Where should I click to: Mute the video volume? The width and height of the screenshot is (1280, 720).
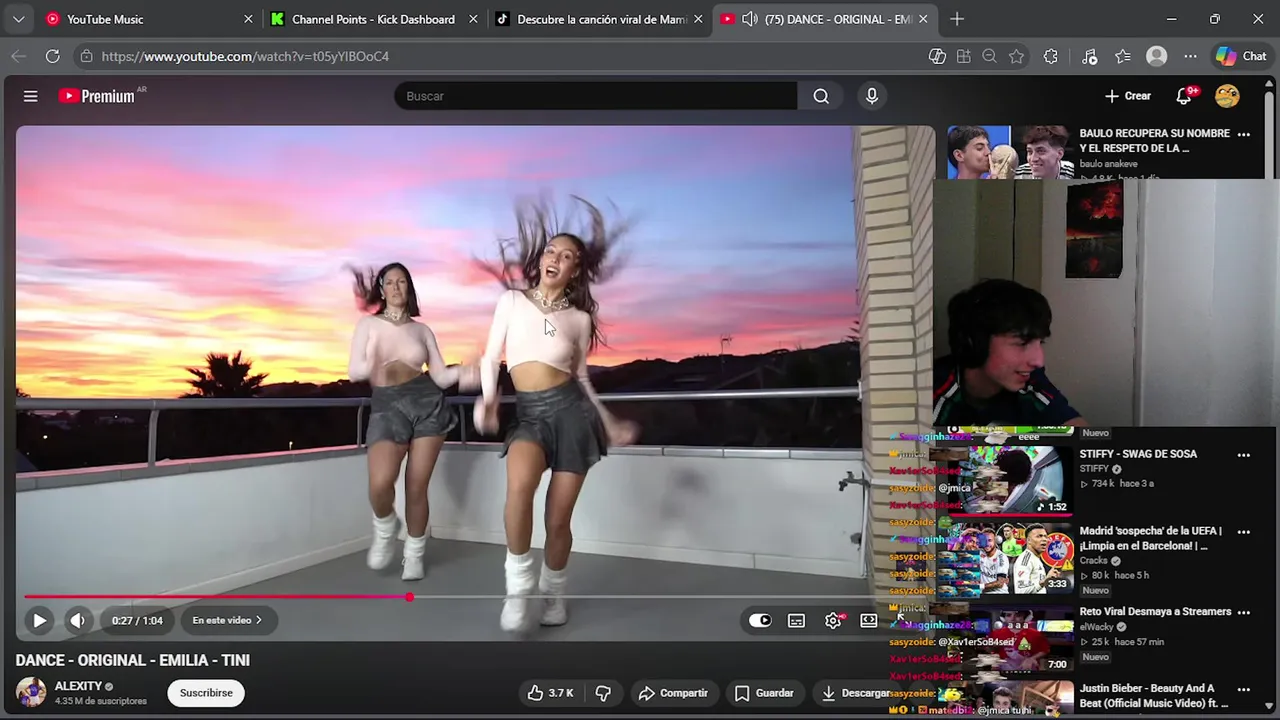click(x=77, y=620)
